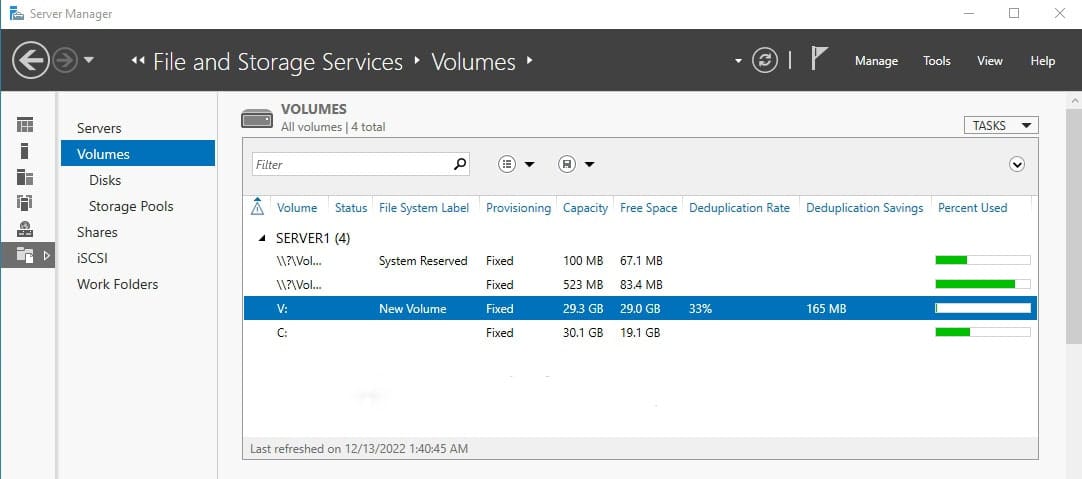Click the warning triangle column header
The width and height of the screenshot is (1082, 479).
pos(257,206)
